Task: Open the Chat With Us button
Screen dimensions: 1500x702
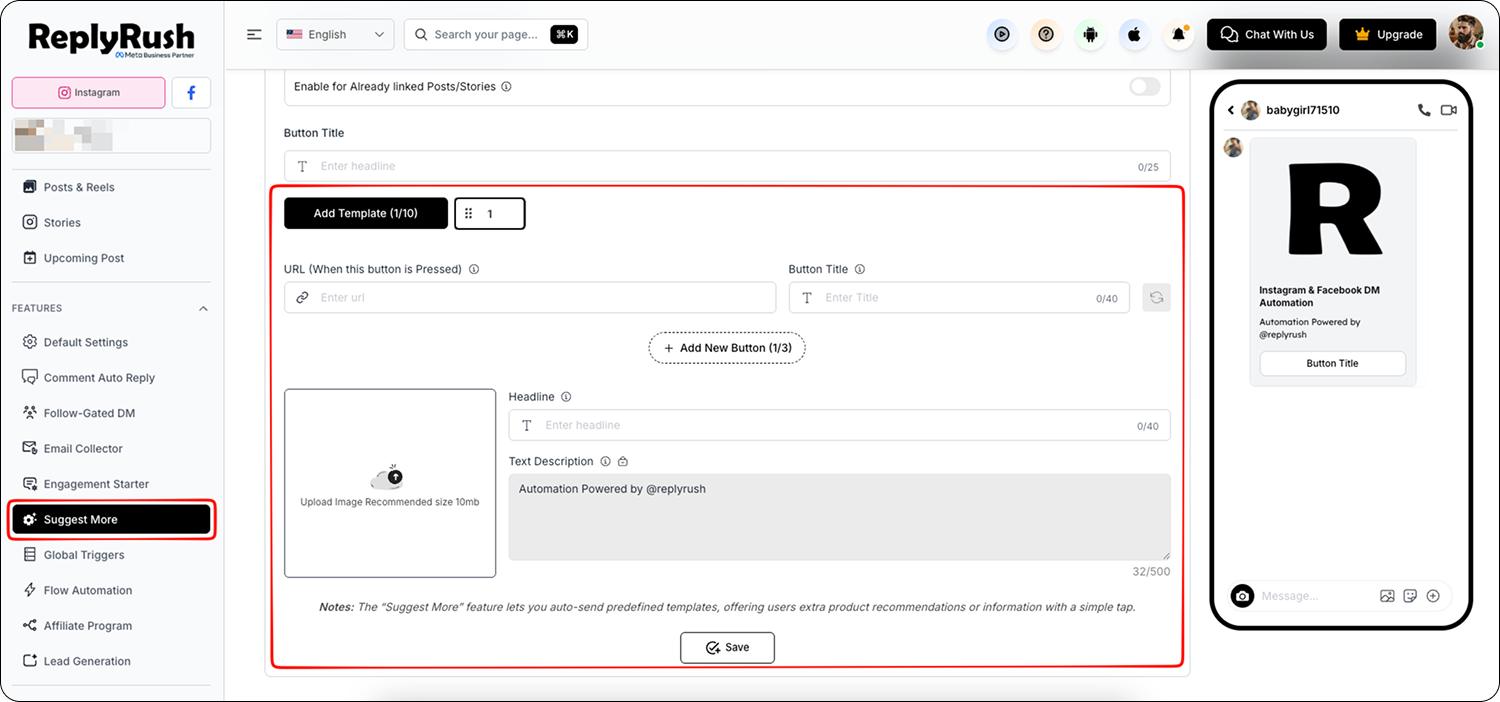Action: (x=1267, y=34)
